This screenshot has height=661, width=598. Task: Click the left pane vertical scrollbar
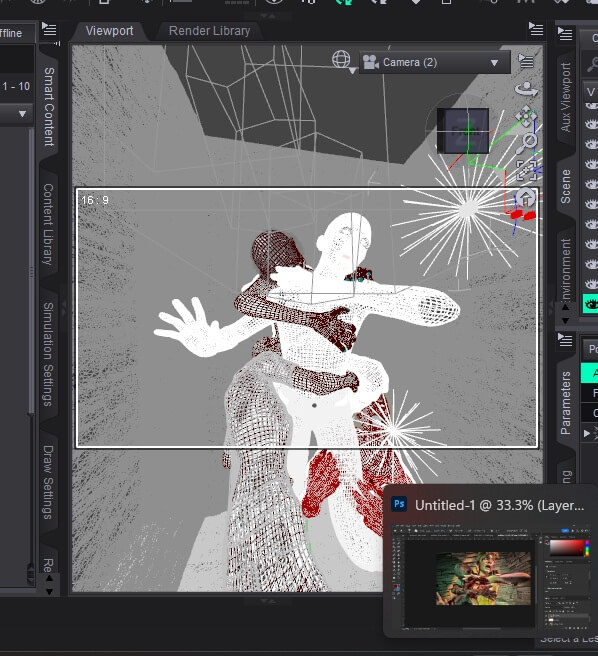pyautogui.click(x=31, y=270)
